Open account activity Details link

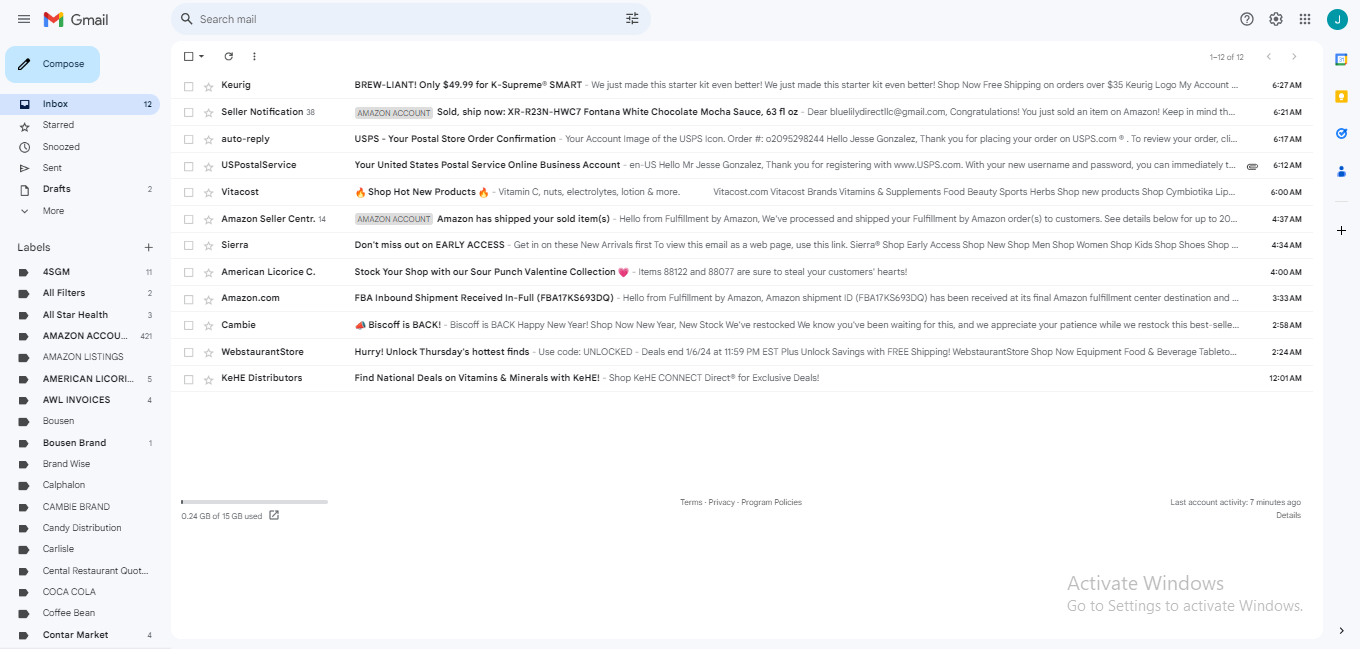tap(1288, 515)
